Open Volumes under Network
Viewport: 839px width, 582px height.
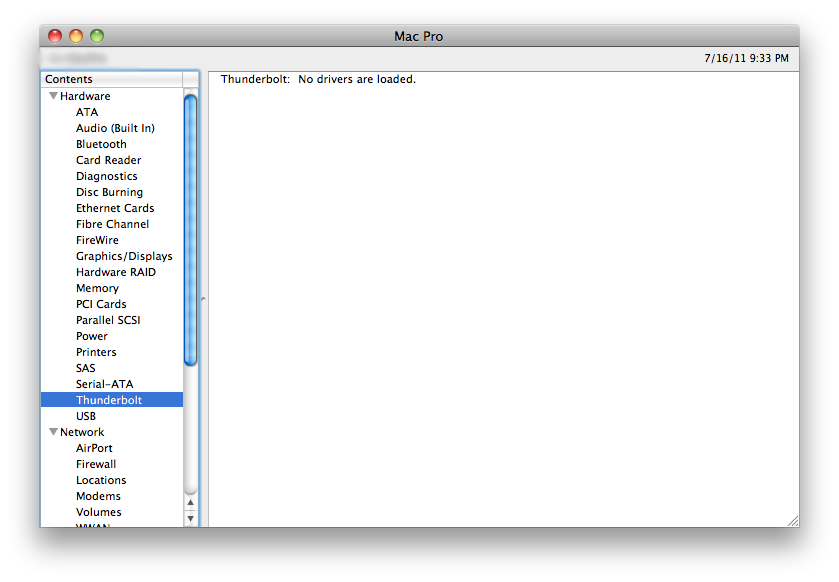tap(98, 512)
